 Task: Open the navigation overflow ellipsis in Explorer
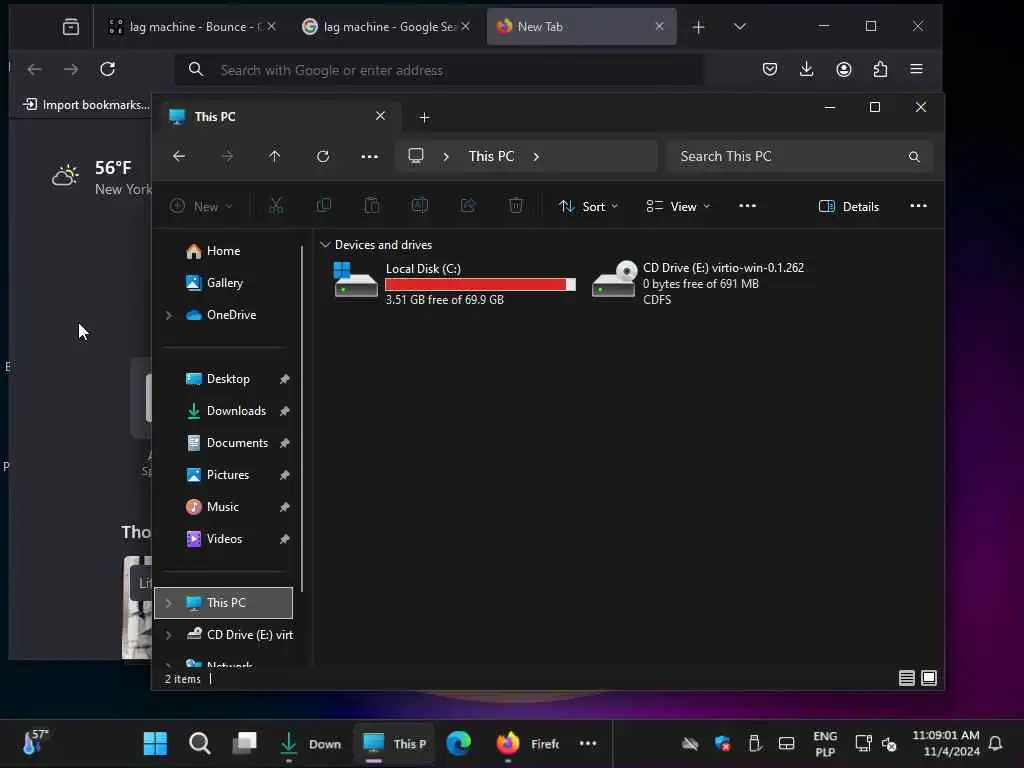point(370,157)
